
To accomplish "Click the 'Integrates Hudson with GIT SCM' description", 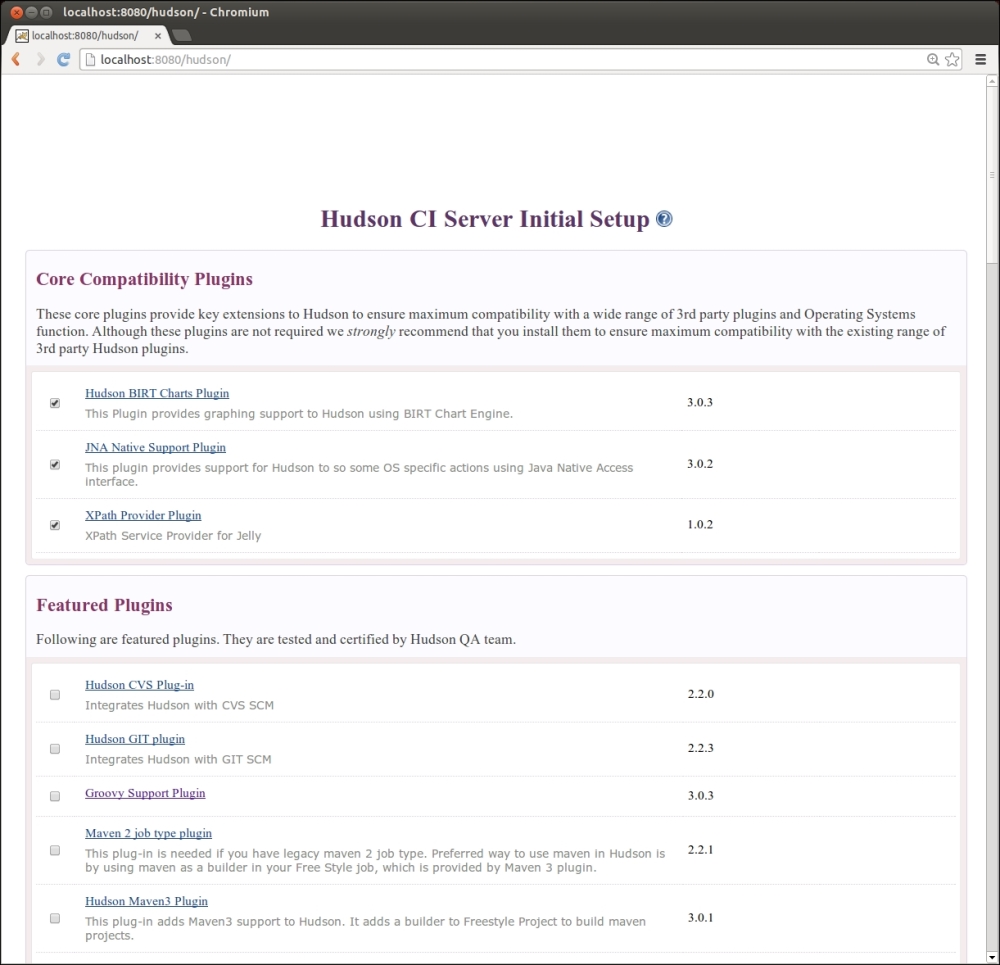I will click(x=178, y=760).
